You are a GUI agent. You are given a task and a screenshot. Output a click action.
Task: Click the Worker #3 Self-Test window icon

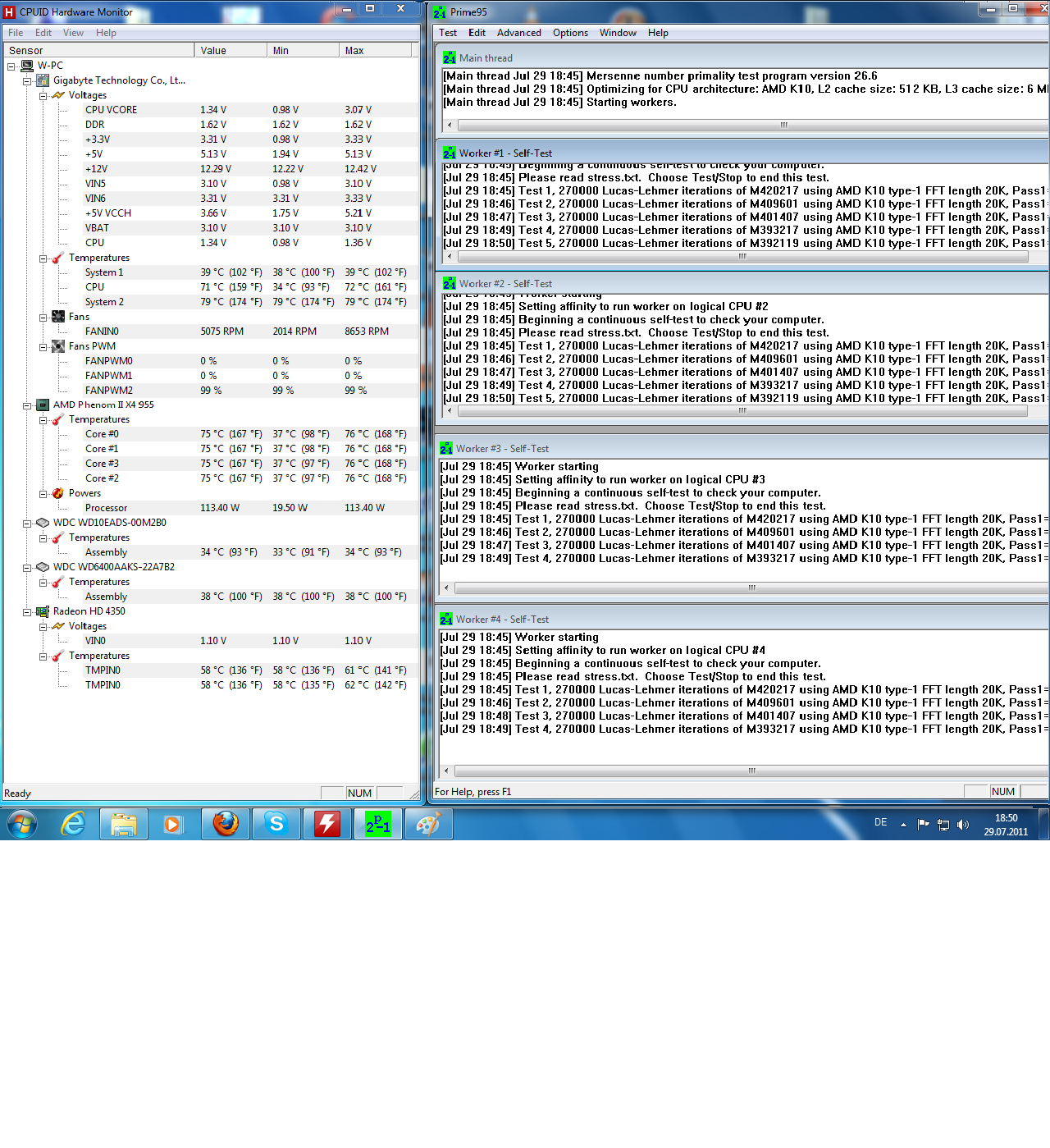click(x=446, y=449)
